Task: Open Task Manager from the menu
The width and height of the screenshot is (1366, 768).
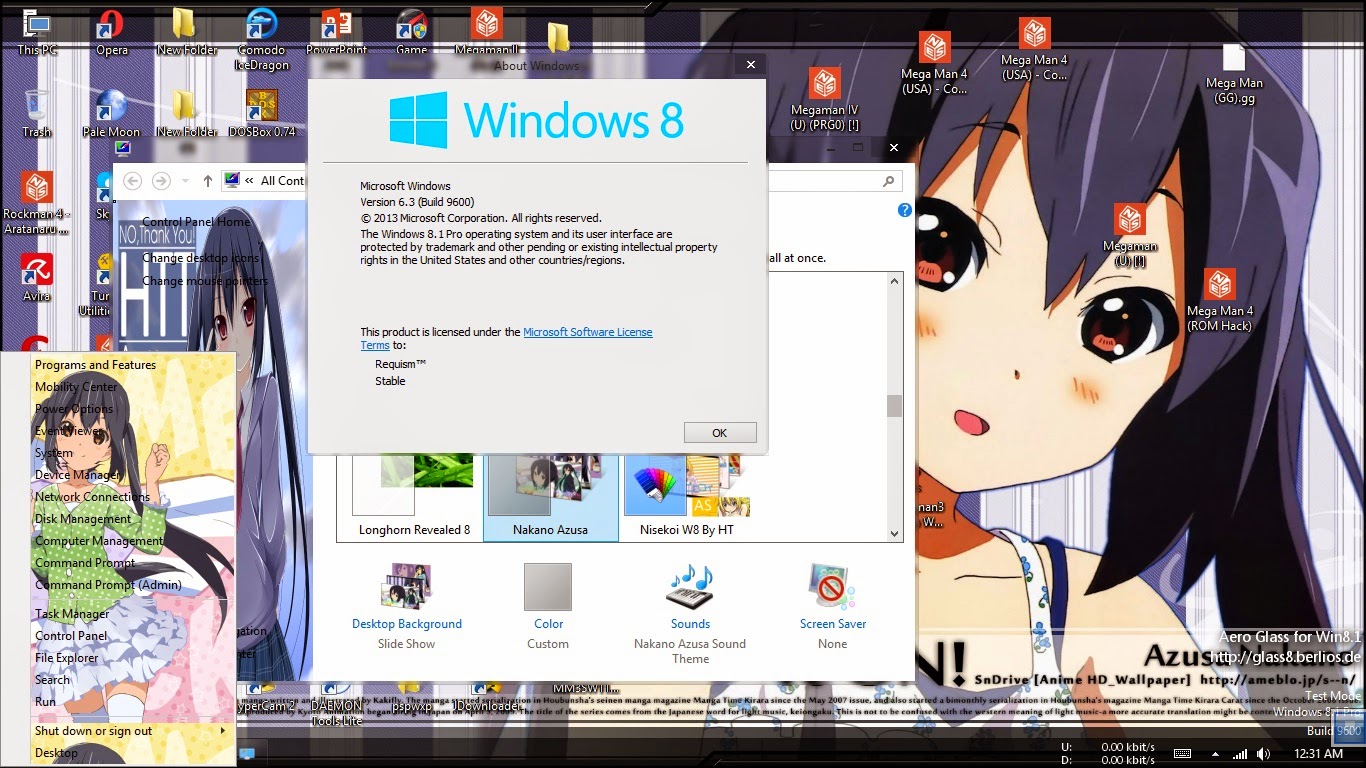Action: pos(72,614)
